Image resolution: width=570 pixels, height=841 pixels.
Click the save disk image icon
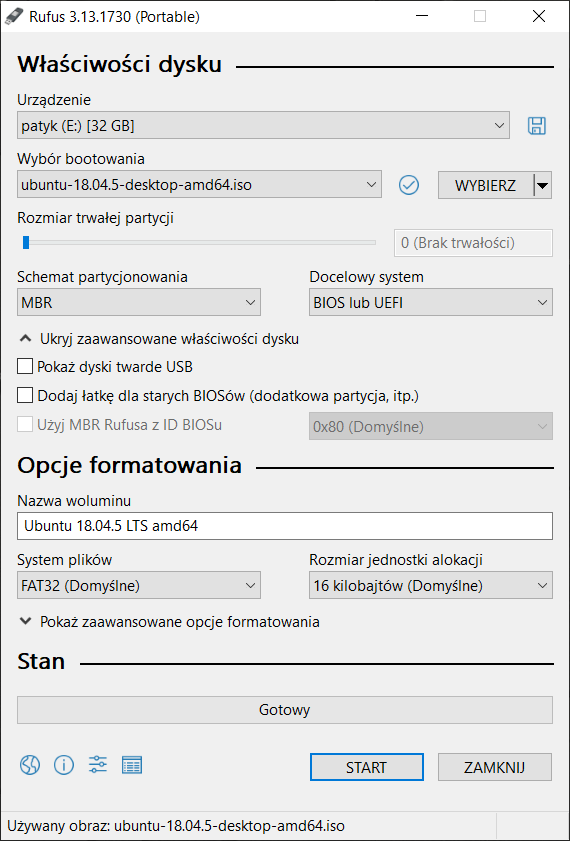pos(537,126)
